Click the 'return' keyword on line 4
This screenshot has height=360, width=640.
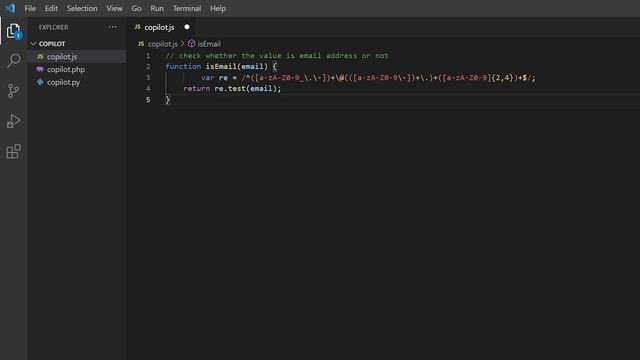click(197, 89)
